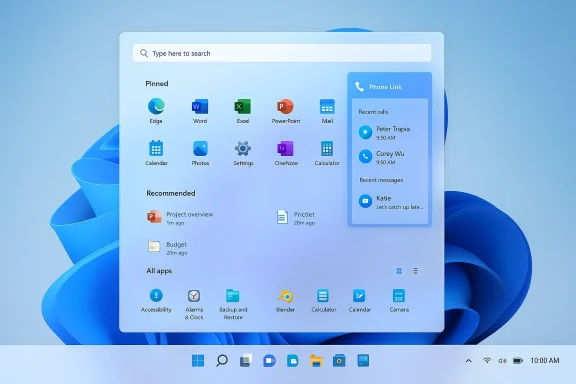Open Task View on the taskbar
The height and width of the screenshot is (384, 576).
click(x=246, y=360)
